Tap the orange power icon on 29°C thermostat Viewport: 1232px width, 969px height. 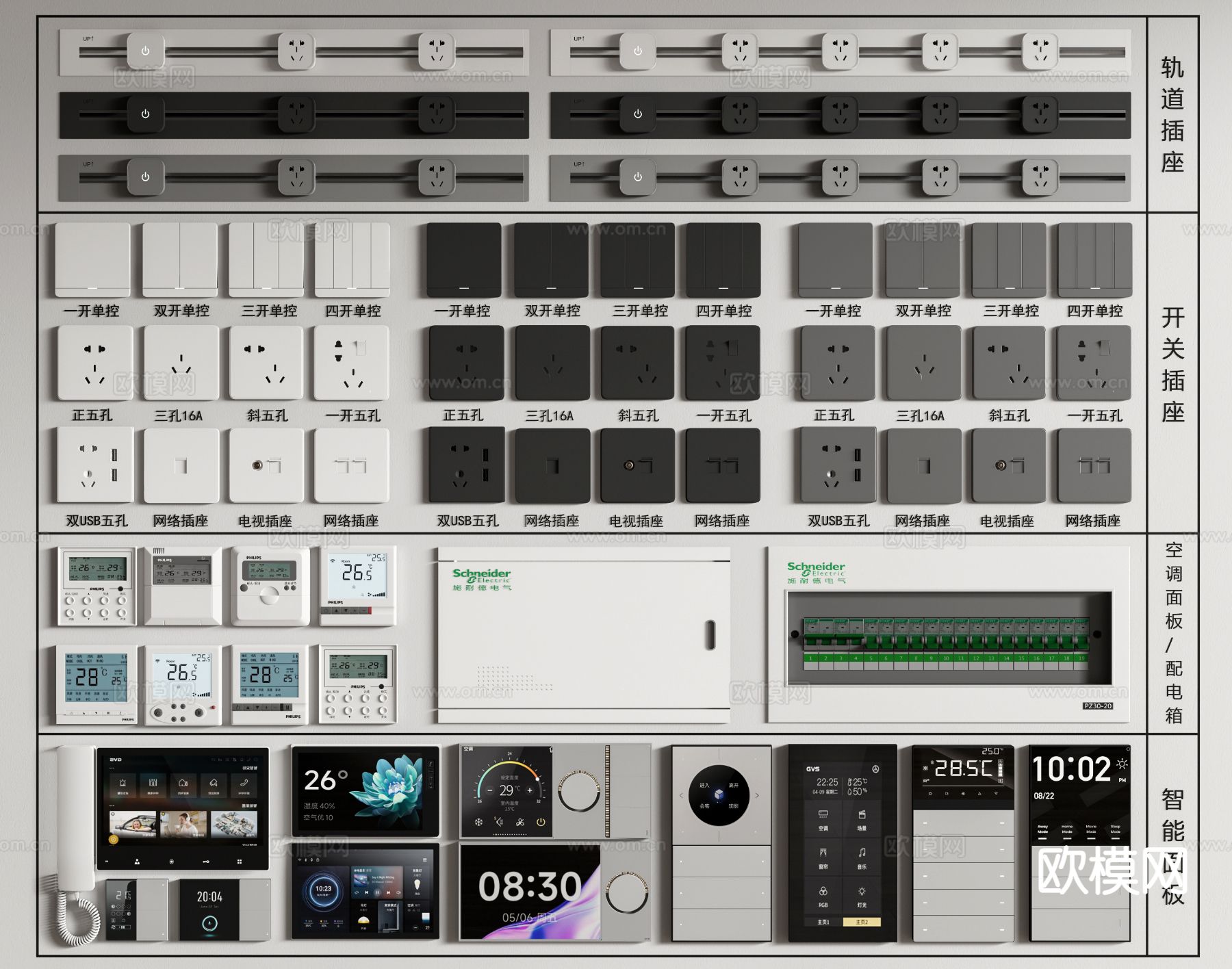pos(541,822)
